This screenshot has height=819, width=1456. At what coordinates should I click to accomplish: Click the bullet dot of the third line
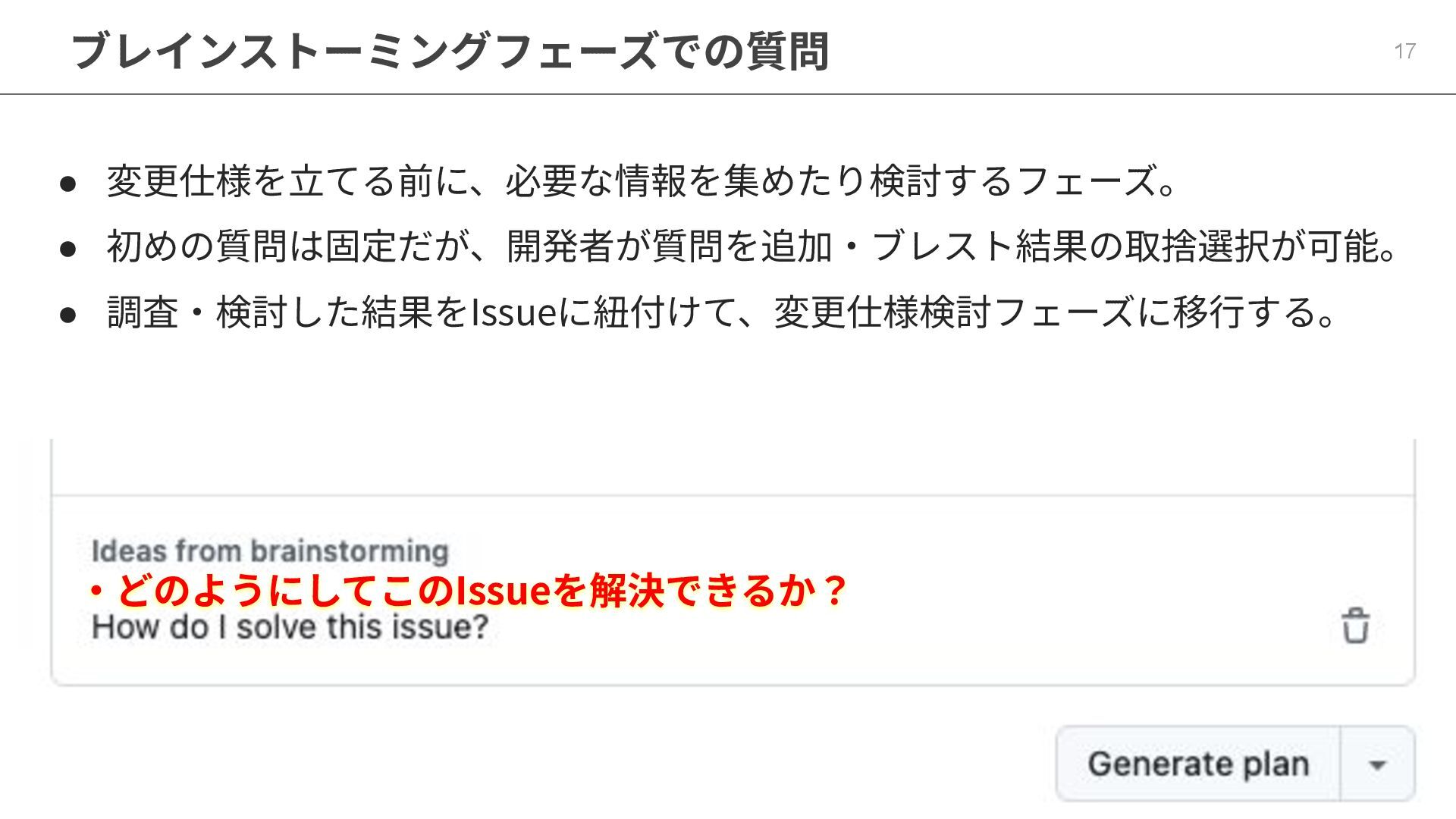pos(68,314)
